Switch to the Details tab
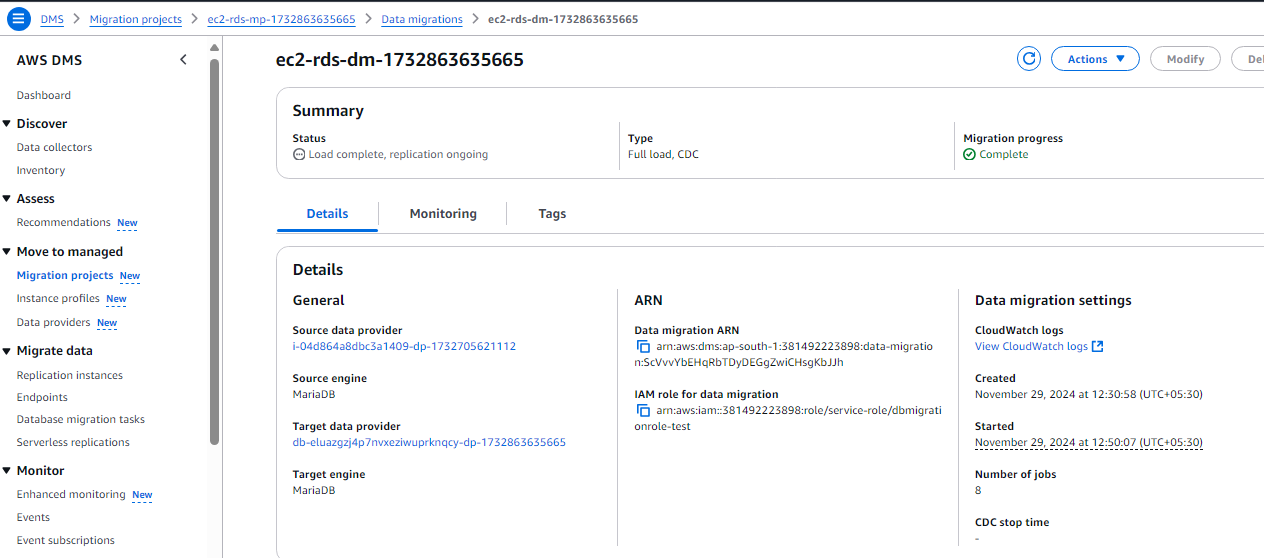Viewport: 1264px width, 558px height. (327, 214)
